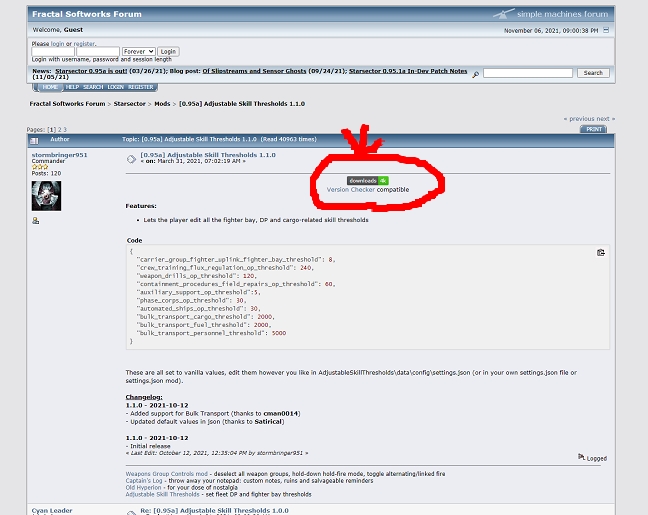The width and height of the screenshot is (648, 515).
Task: Click the post icon beside the topic title
Action: 132,158
